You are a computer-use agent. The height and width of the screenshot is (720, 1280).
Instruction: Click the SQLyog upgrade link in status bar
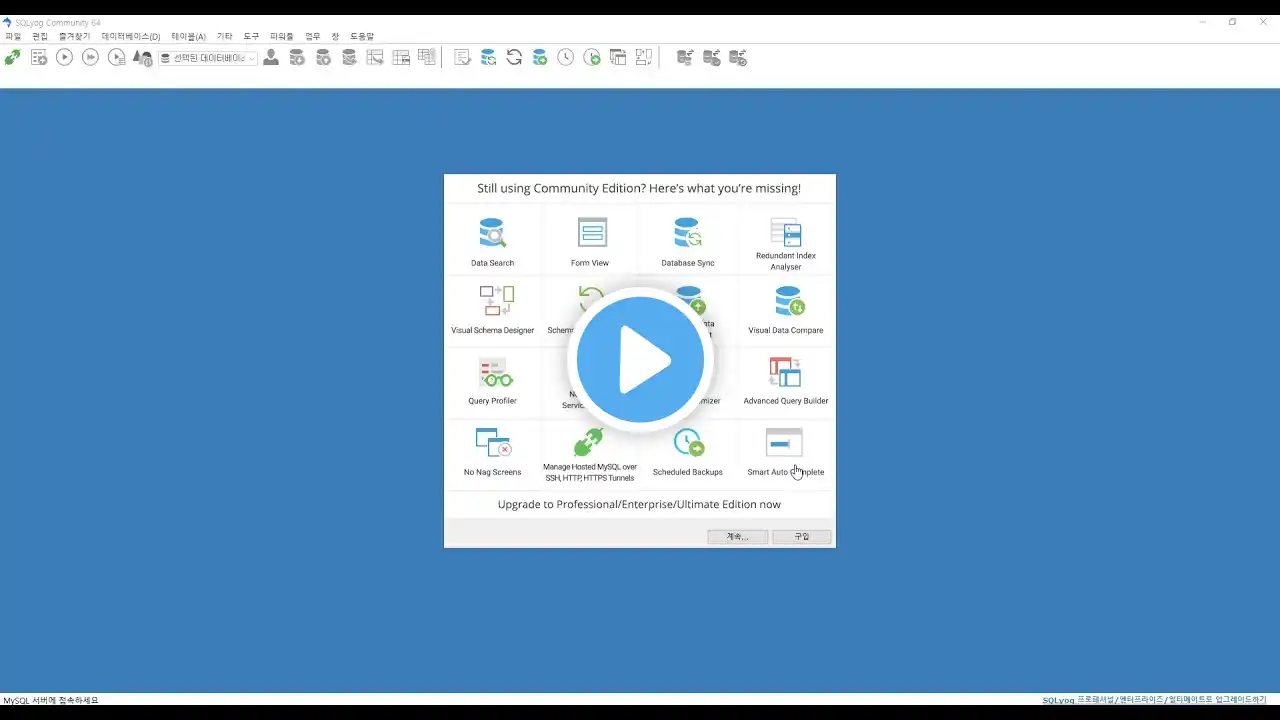click(1154, 700)
